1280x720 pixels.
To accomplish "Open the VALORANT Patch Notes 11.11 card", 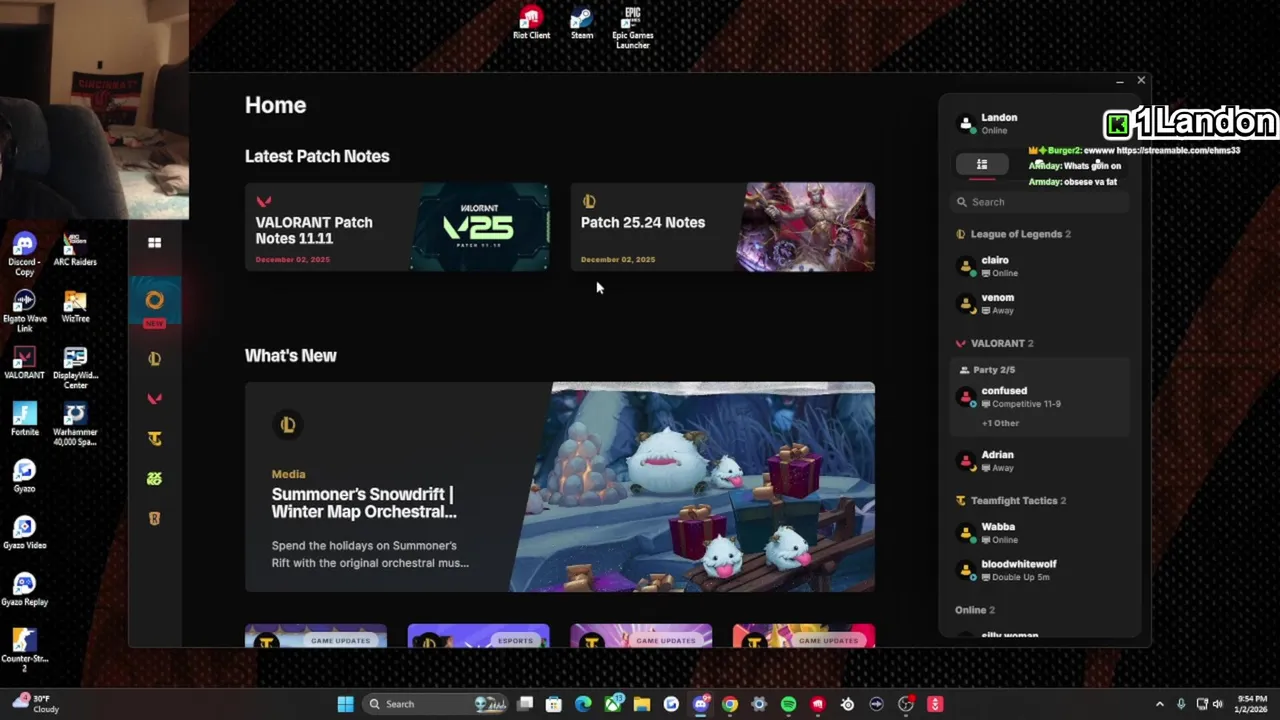I will click(x=397, y=227).
